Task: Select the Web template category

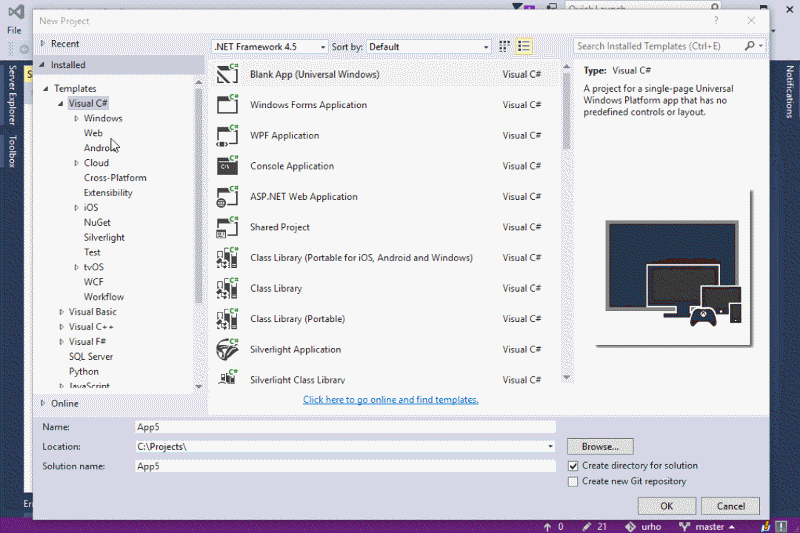Action: 93,133
